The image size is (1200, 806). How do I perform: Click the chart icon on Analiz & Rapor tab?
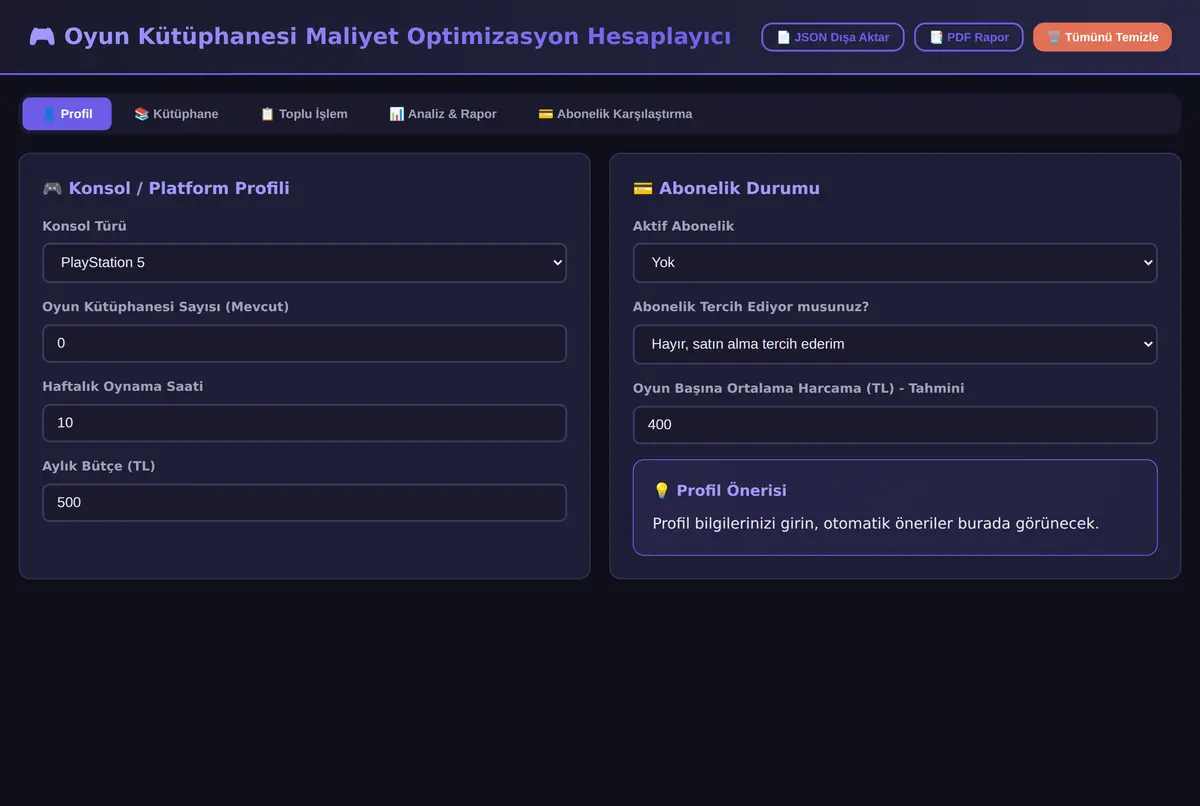coord(396,114)
